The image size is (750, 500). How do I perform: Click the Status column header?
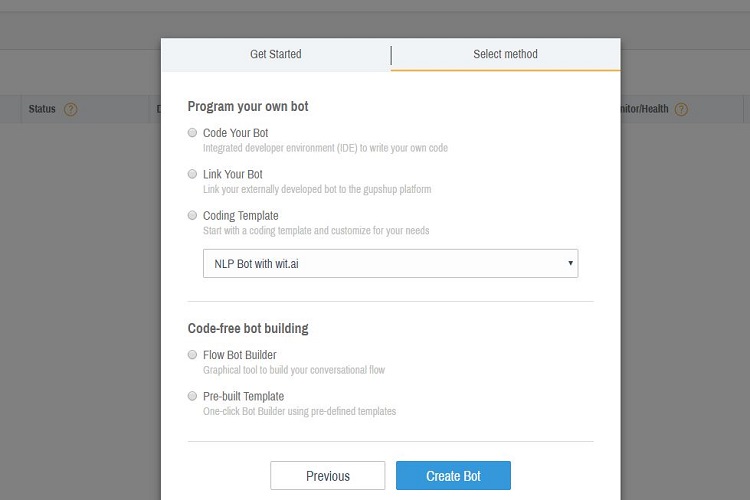click(x=42, y=109)
